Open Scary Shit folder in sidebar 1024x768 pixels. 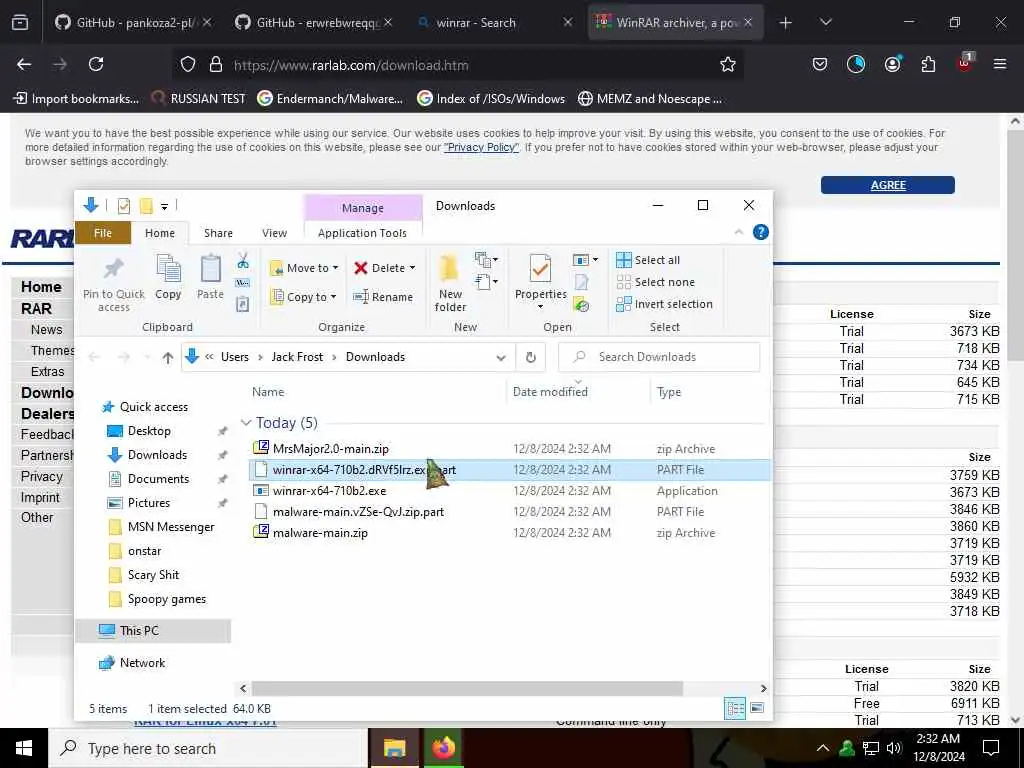click(153, 575)
